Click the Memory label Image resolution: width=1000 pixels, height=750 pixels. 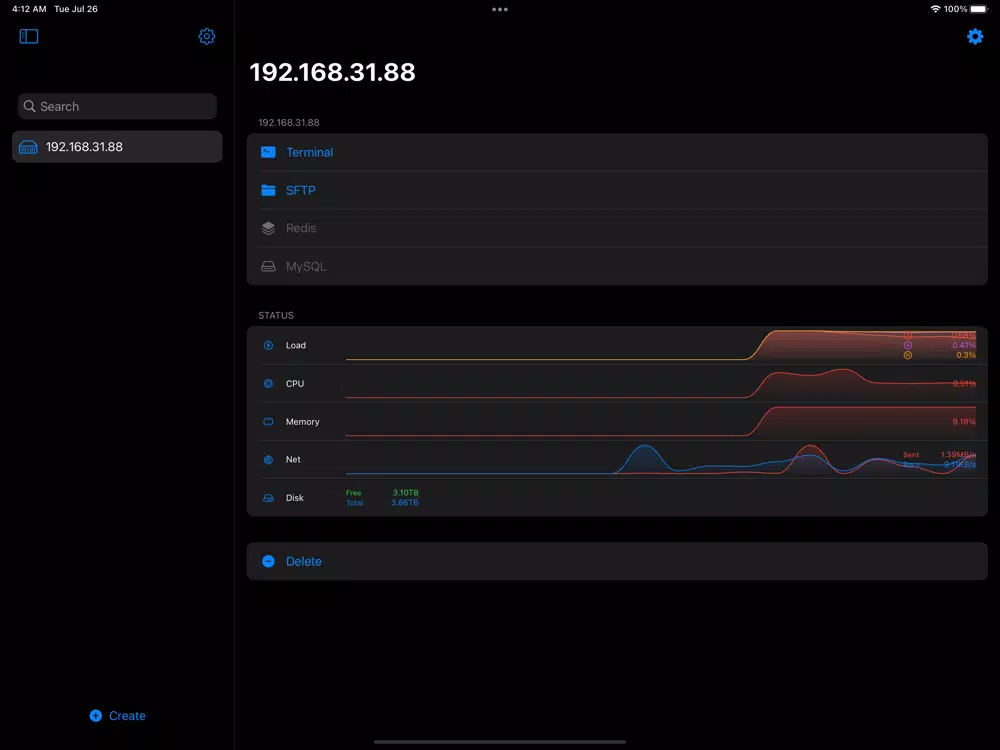[302, 422]
